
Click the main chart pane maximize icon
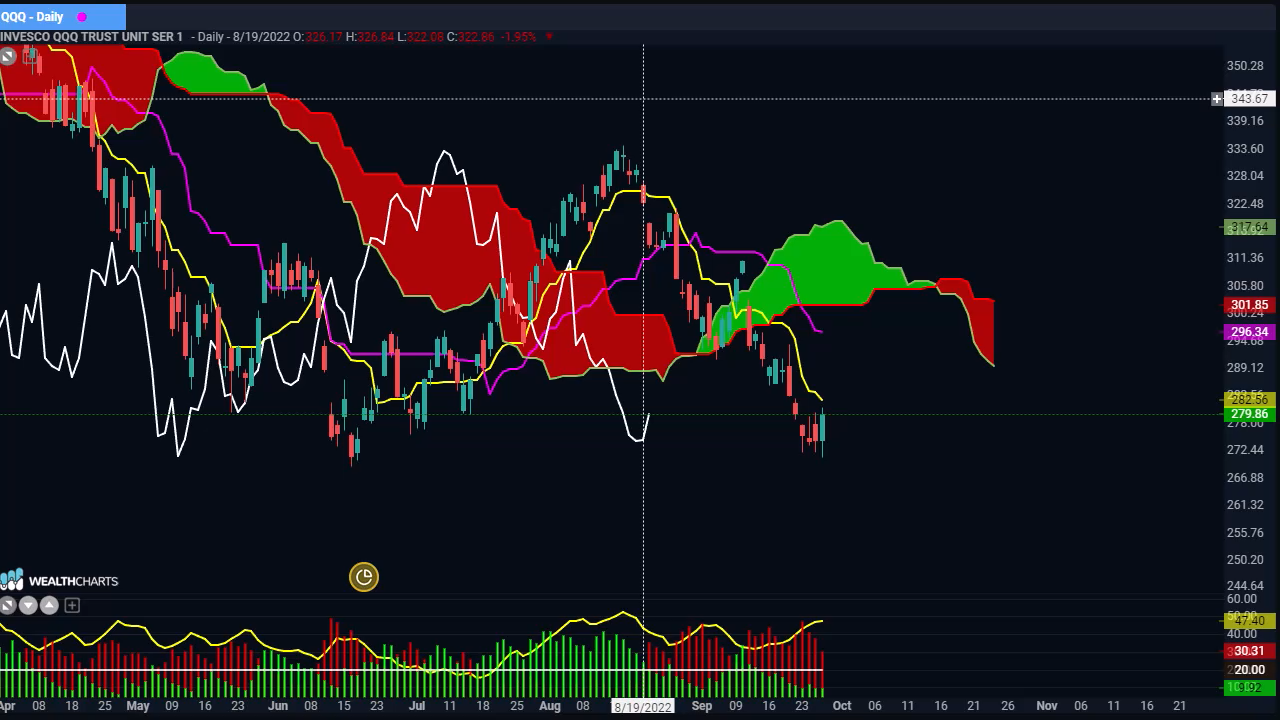8,57
